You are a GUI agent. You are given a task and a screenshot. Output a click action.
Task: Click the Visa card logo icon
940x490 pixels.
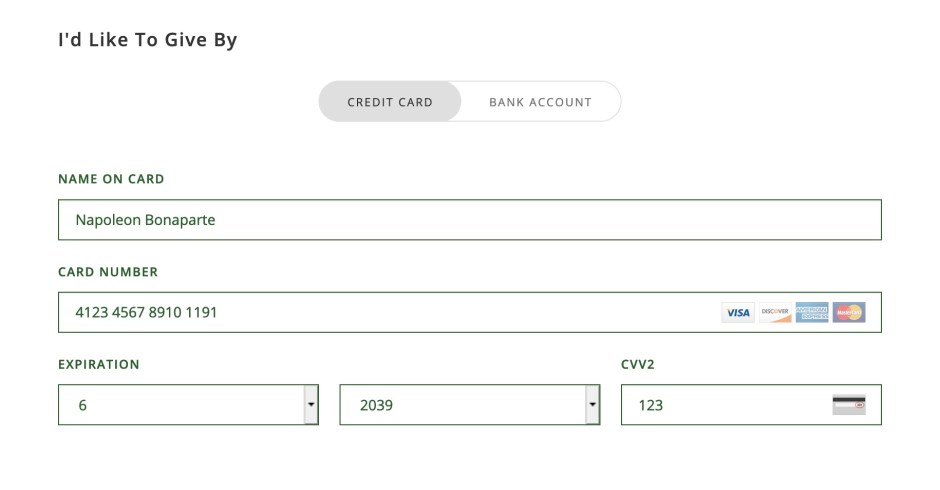tap(738, 313)
